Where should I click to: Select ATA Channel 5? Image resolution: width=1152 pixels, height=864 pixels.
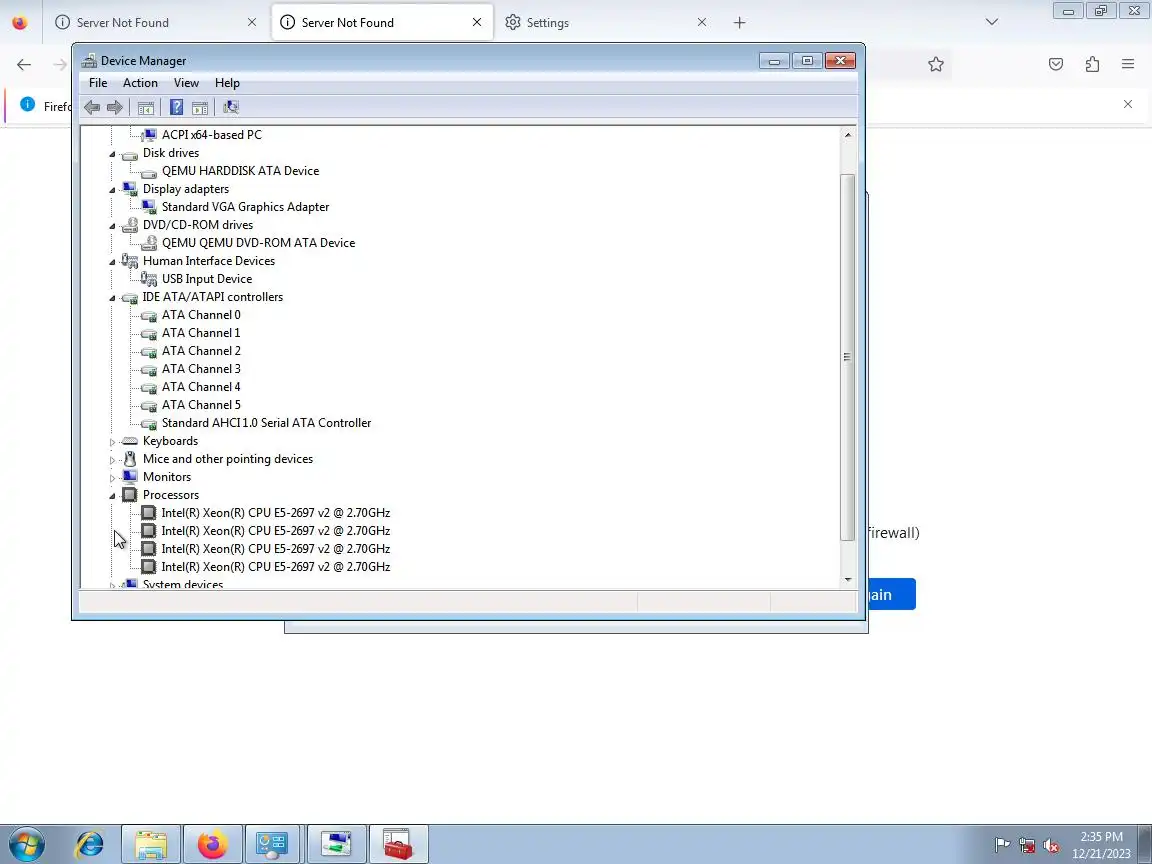201,405
